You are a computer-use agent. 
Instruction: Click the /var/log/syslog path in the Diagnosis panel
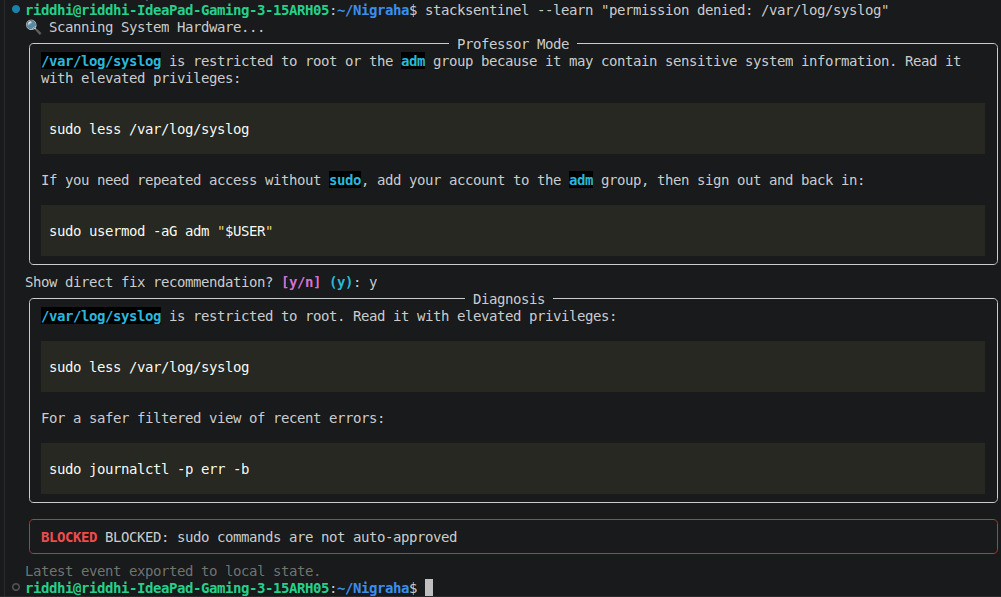101,315
